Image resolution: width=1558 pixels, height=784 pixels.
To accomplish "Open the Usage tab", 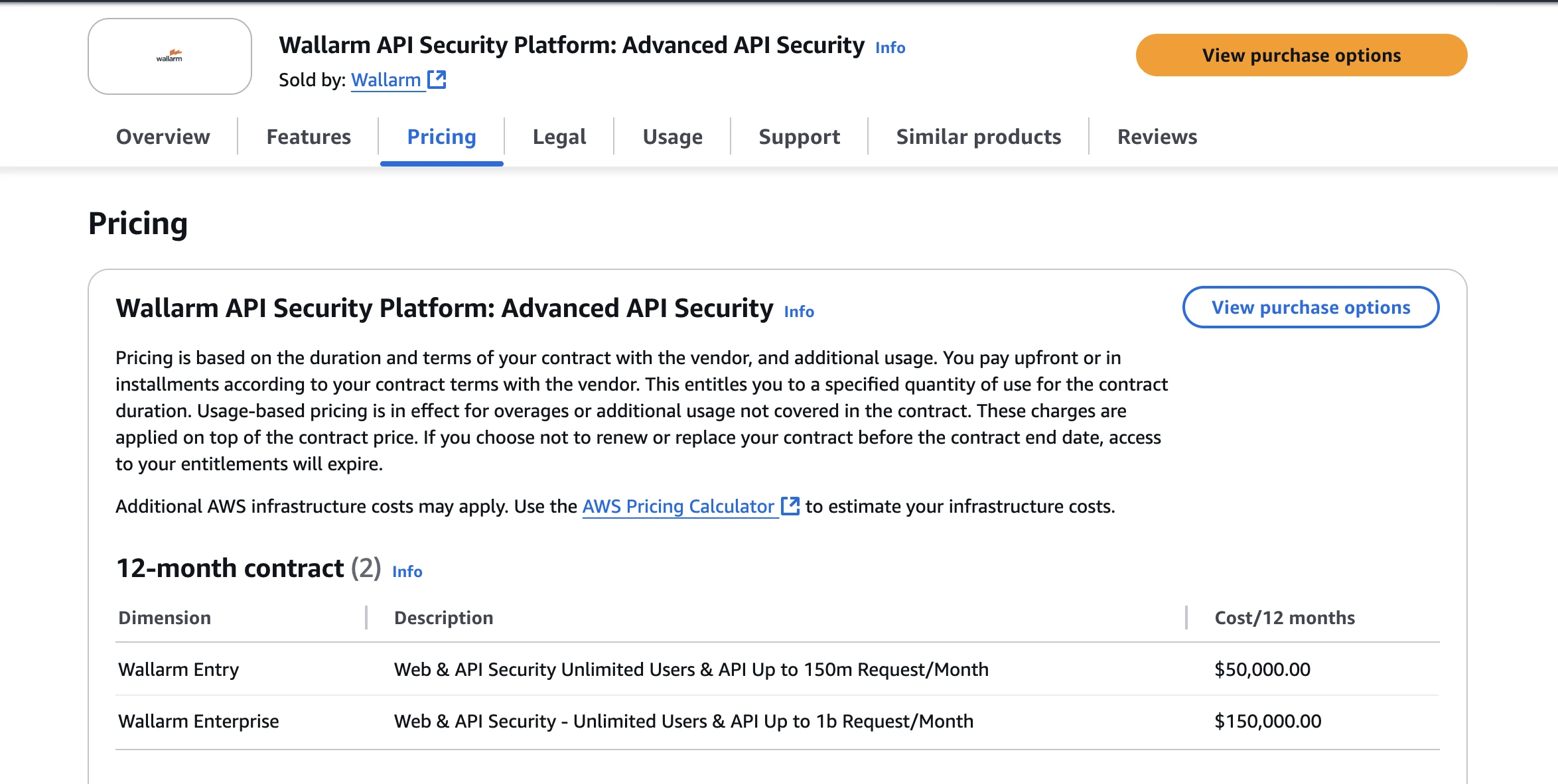I will tap(672, 137).
